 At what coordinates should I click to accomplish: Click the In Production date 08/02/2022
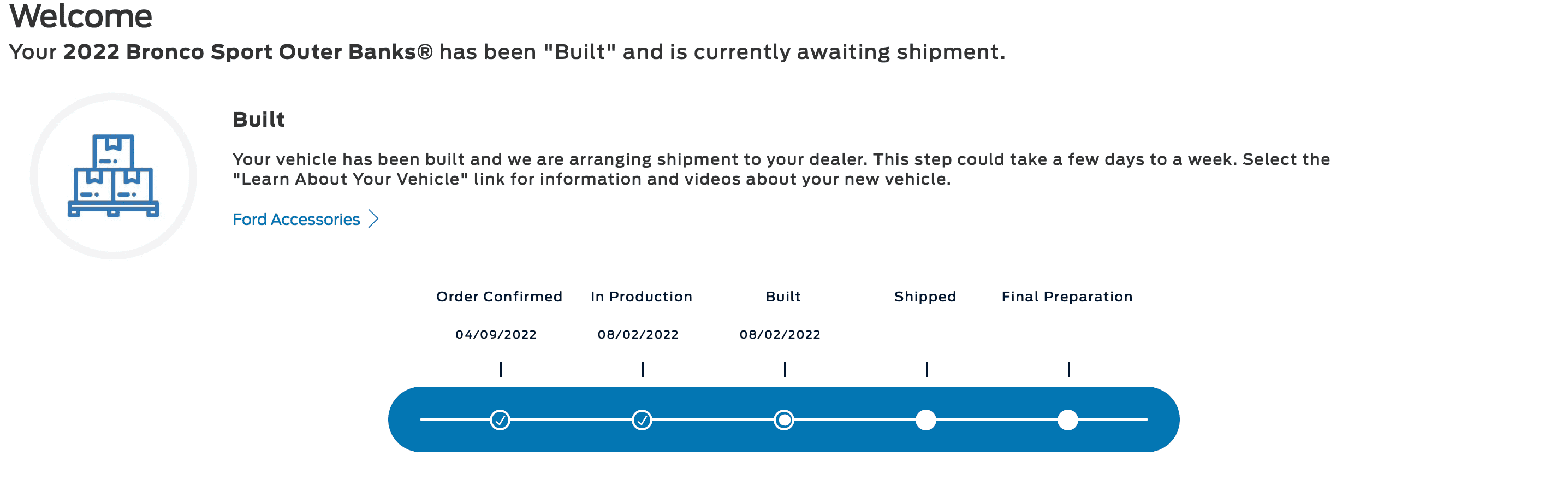click(x=638, y=334)
